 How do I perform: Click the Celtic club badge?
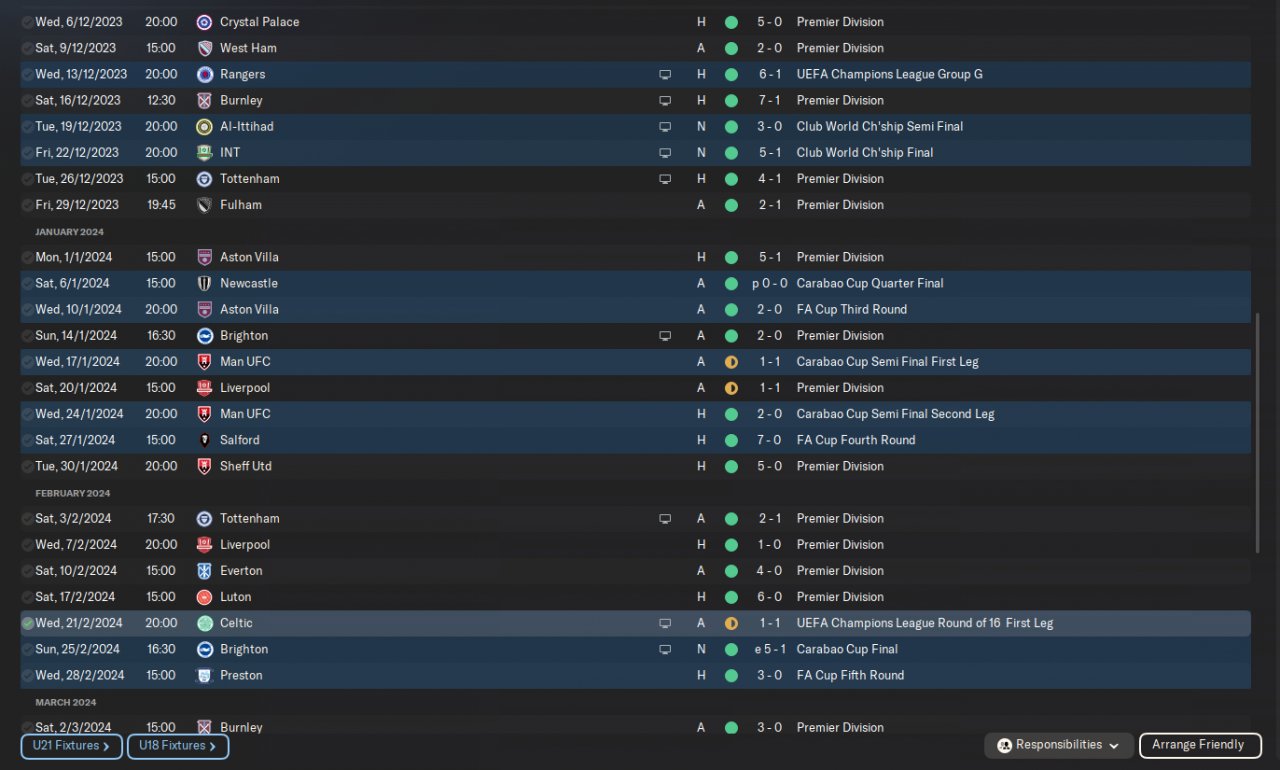click(x=204, y=623)
